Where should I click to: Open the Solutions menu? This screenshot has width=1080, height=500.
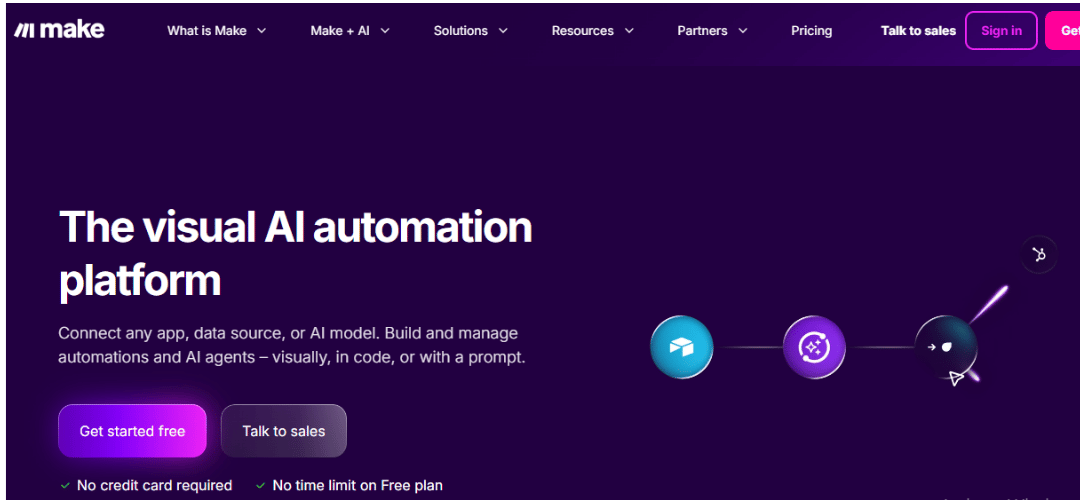pos(471,31)
